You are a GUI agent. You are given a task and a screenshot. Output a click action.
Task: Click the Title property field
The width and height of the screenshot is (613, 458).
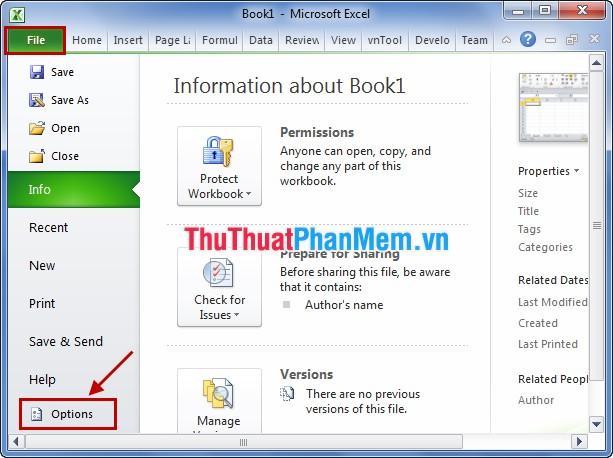(x=528, y=211)
